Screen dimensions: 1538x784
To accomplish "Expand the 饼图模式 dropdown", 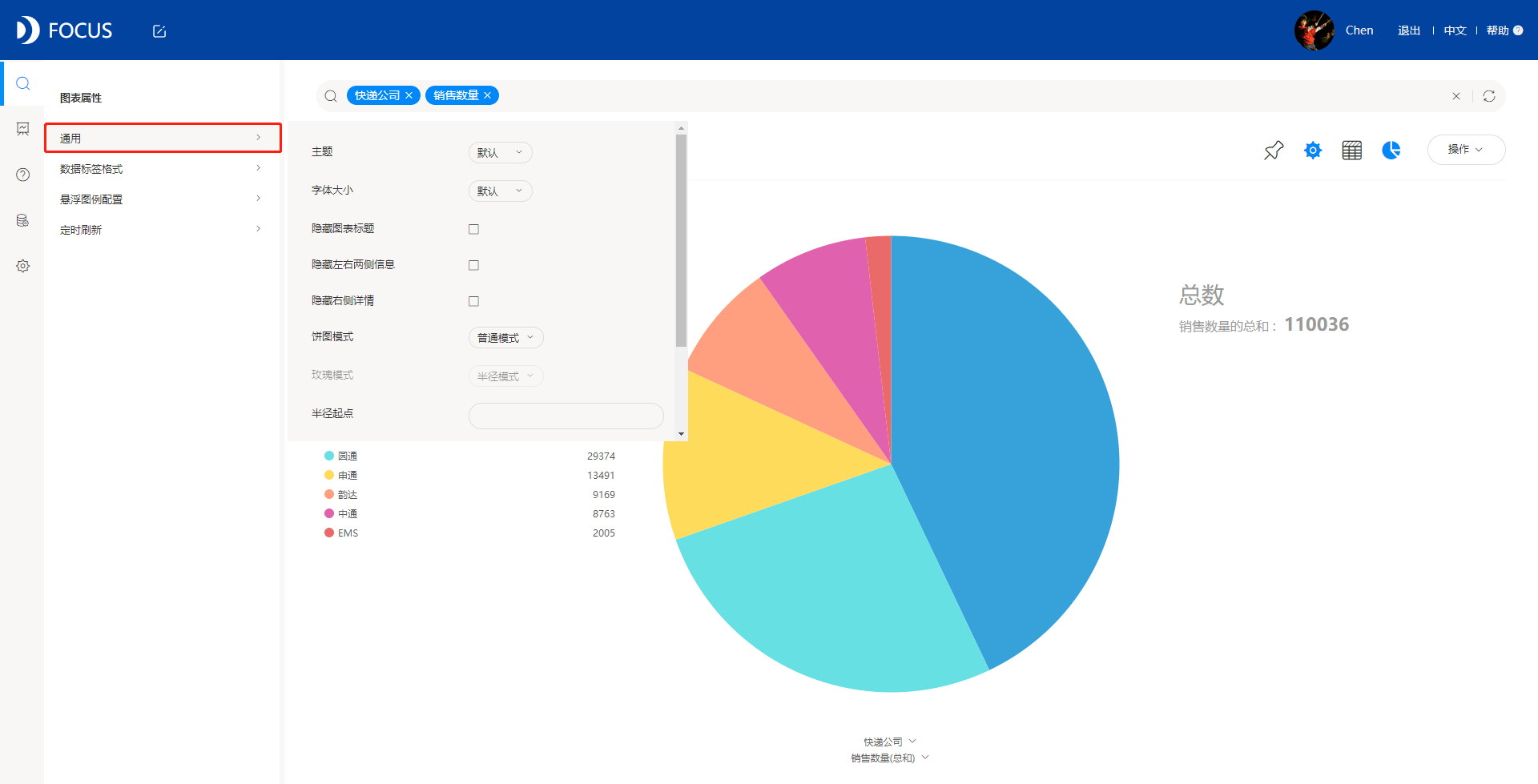I will click(x=505, y=337).
